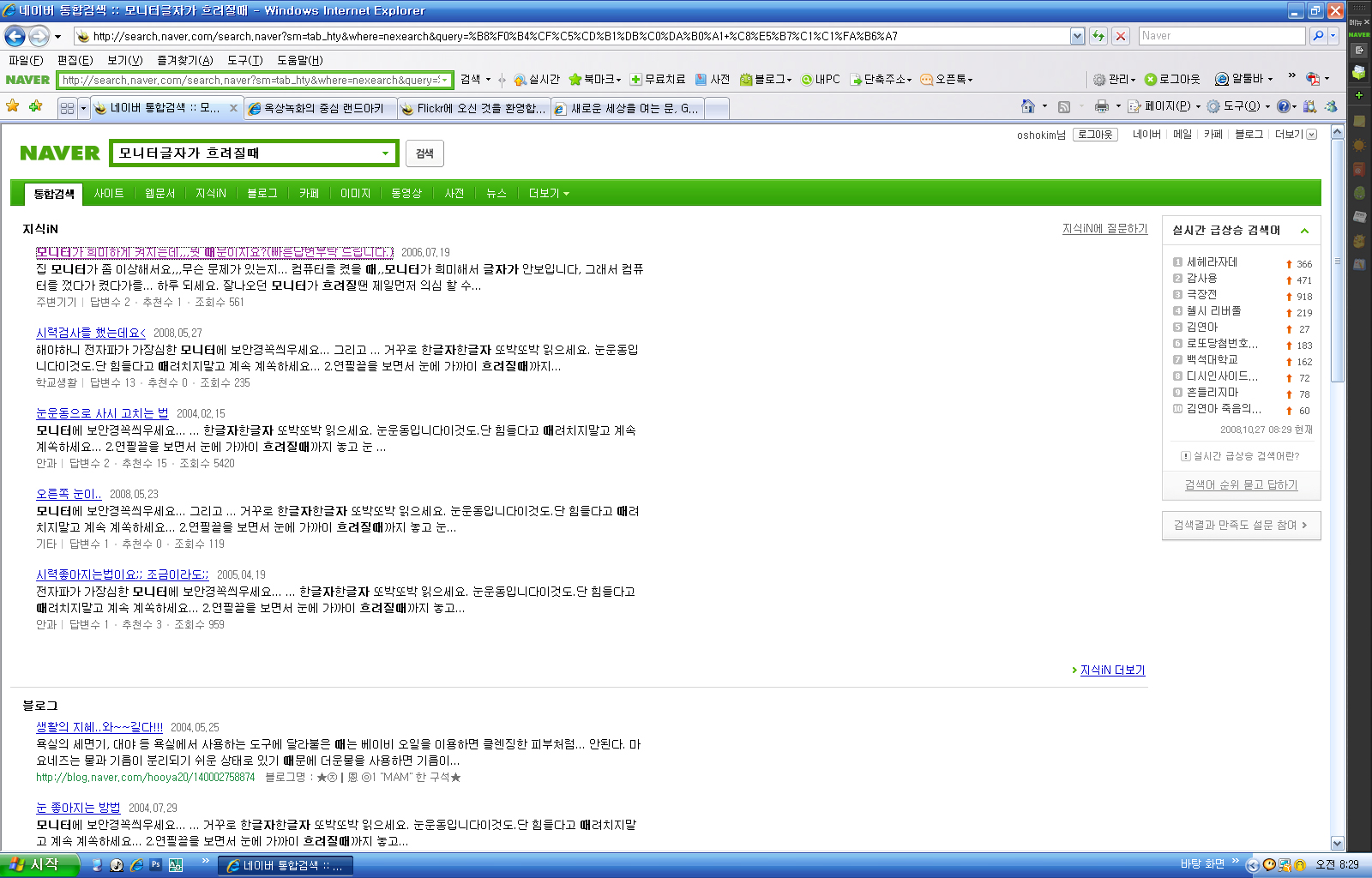Go back with the browser Back arrow

tap(15, 36)
